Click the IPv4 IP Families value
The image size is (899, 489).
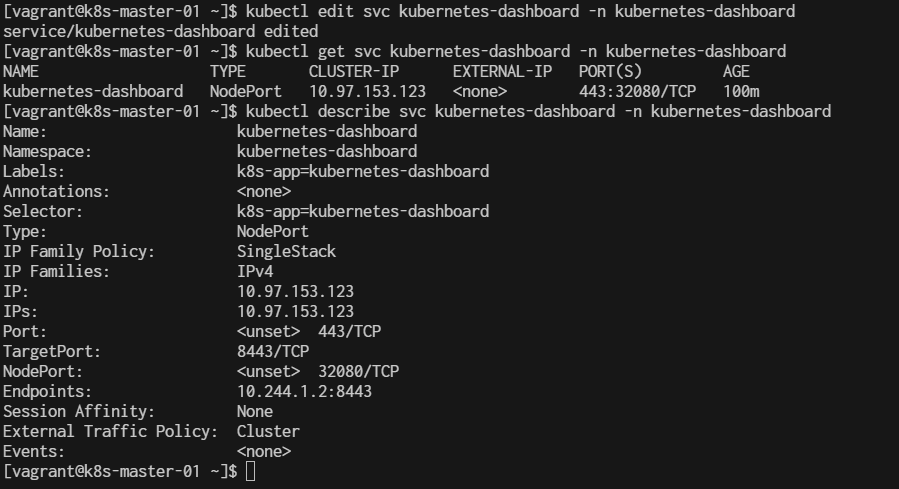(x=255, y=271)
